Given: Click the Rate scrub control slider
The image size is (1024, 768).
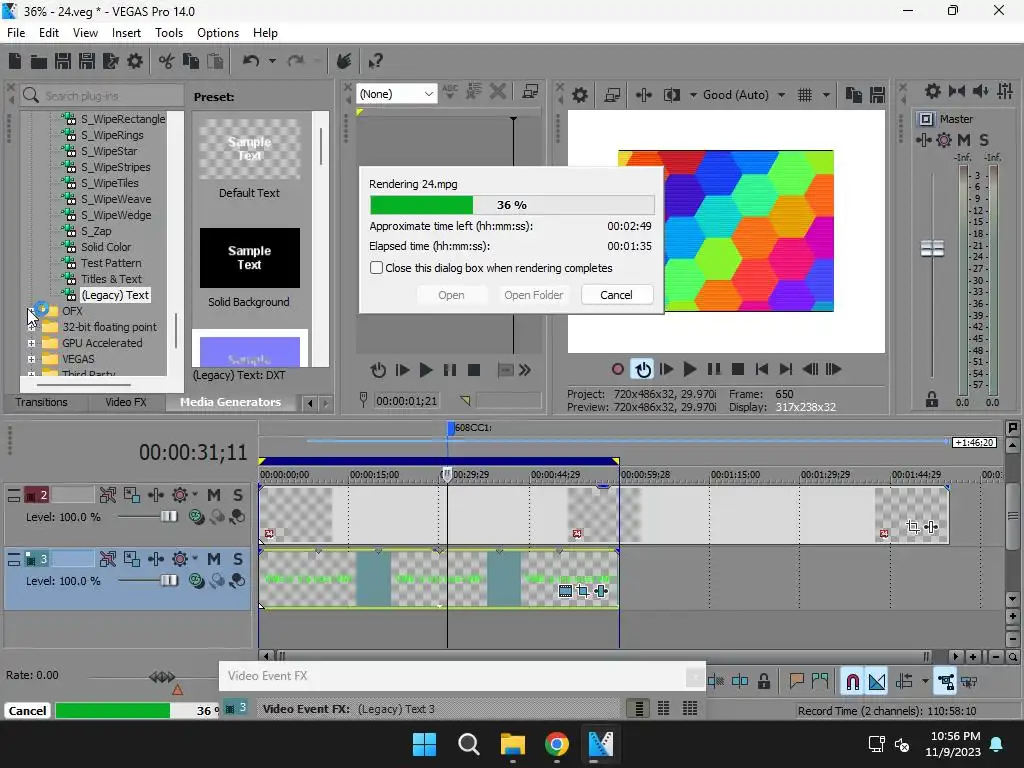Looking at the screenshot, I should click(x=162, y=677).
